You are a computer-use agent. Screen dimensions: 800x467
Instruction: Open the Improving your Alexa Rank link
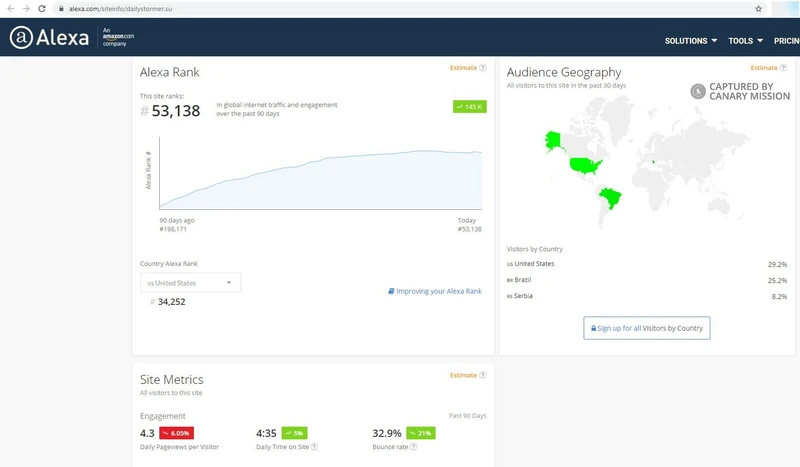435,291
